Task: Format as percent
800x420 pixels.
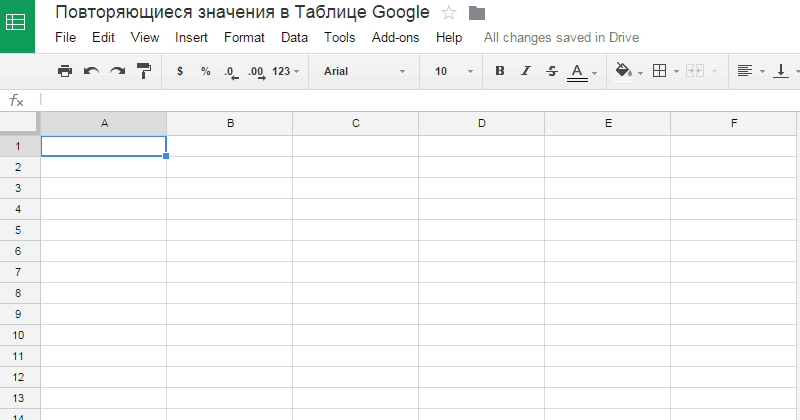Action: pos(206,71)
